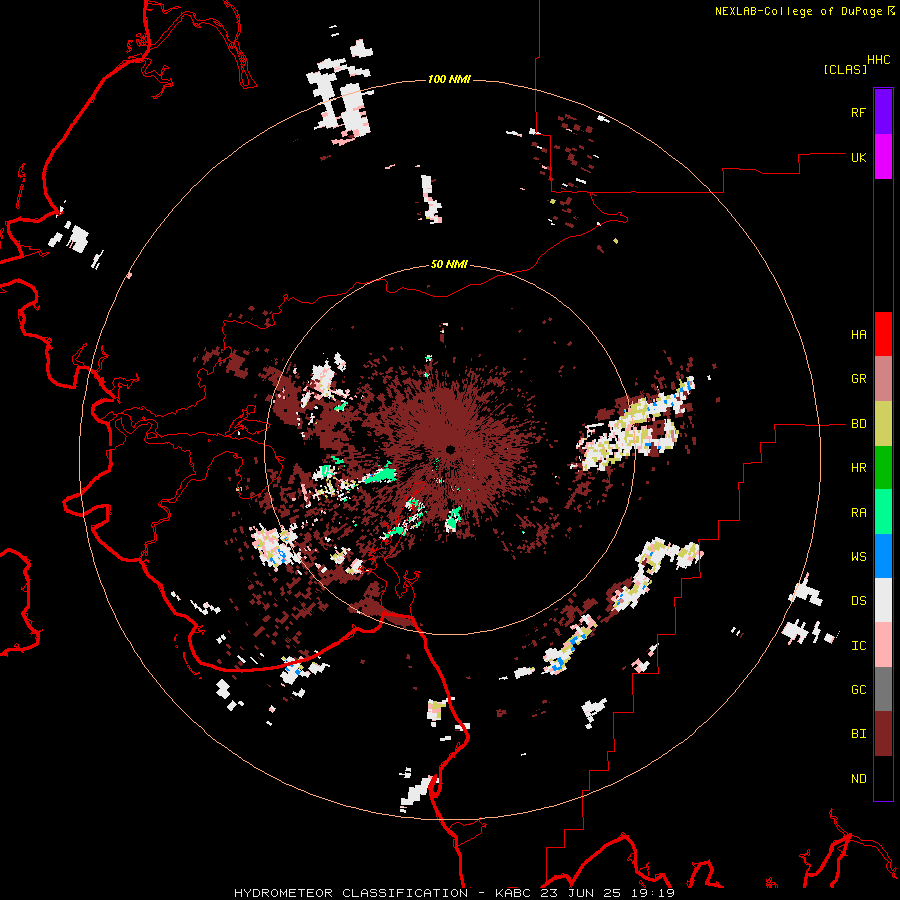Click the UK magenta legend swatch
The image size is (900, 900).
click(883, 156)
